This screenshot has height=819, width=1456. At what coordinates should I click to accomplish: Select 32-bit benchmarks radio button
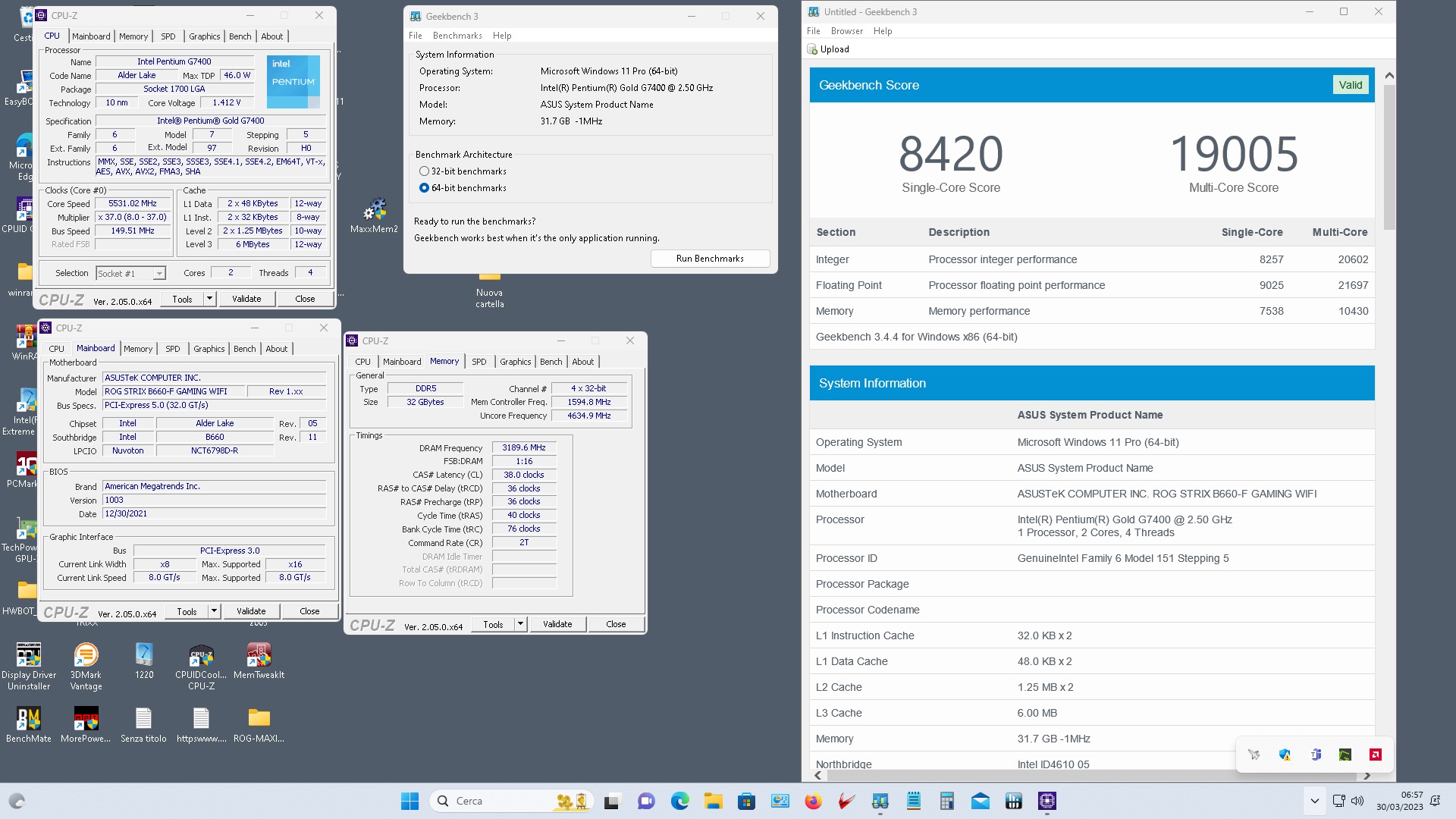(x=424, y=171)
